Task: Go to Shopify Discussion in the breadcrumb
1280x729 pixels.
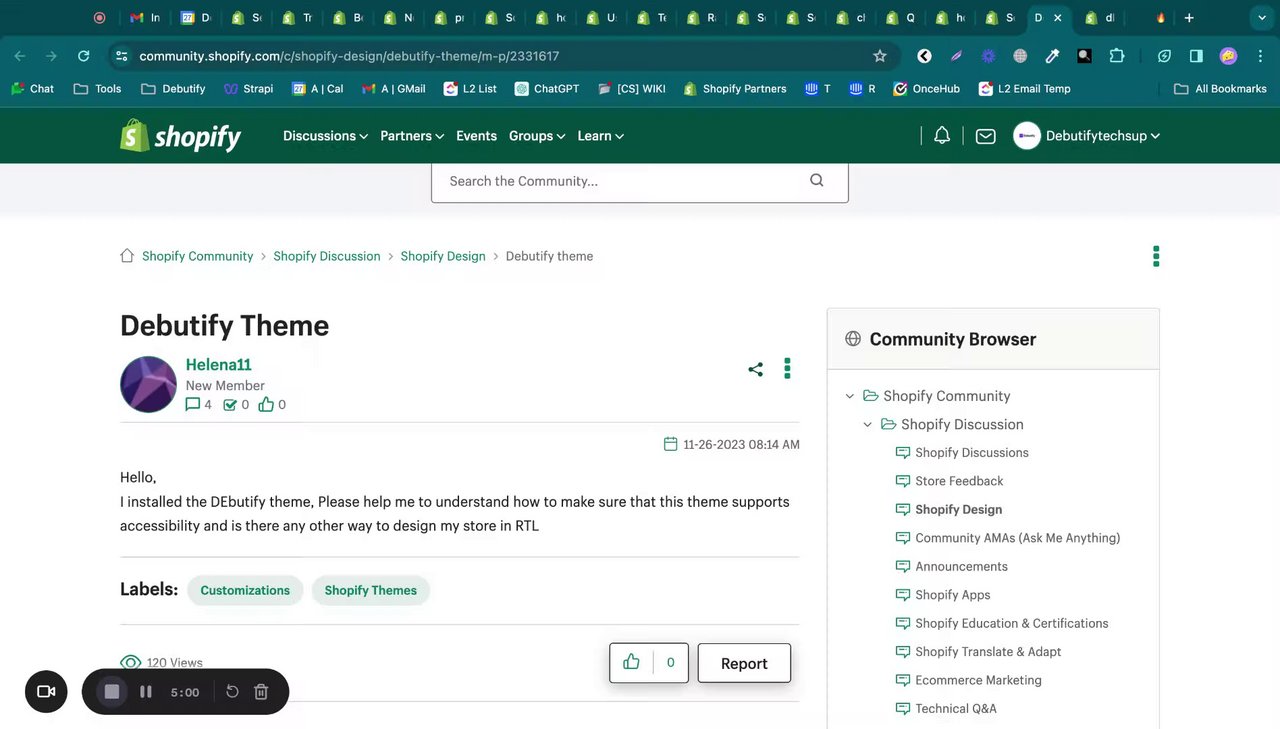Action: pyautogui.click(x=327, y=256)
